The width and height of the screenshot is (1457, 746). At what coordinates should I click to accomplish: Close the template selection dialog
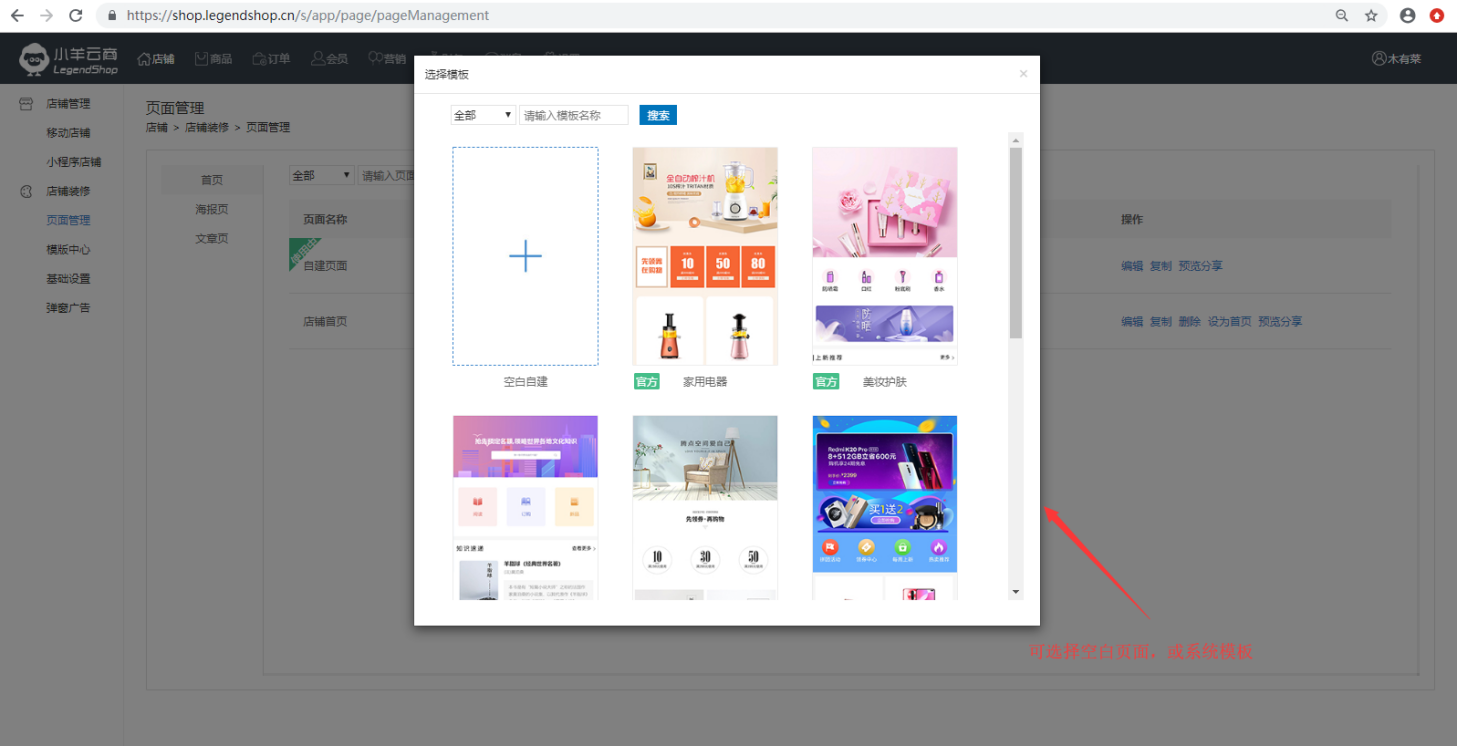[1023, 74]
